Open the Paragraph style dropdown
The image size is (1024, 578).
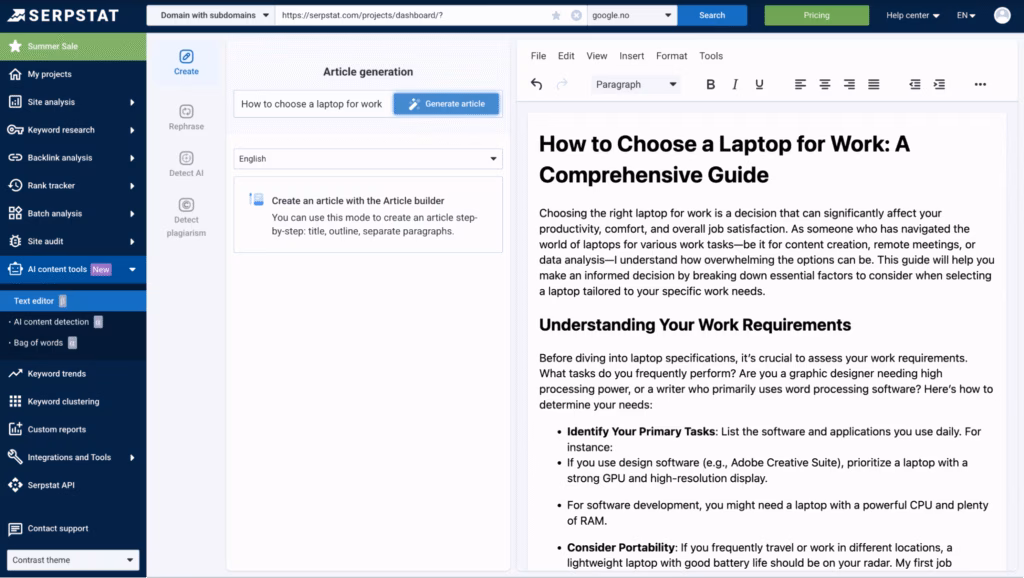(x=636, y=85)
